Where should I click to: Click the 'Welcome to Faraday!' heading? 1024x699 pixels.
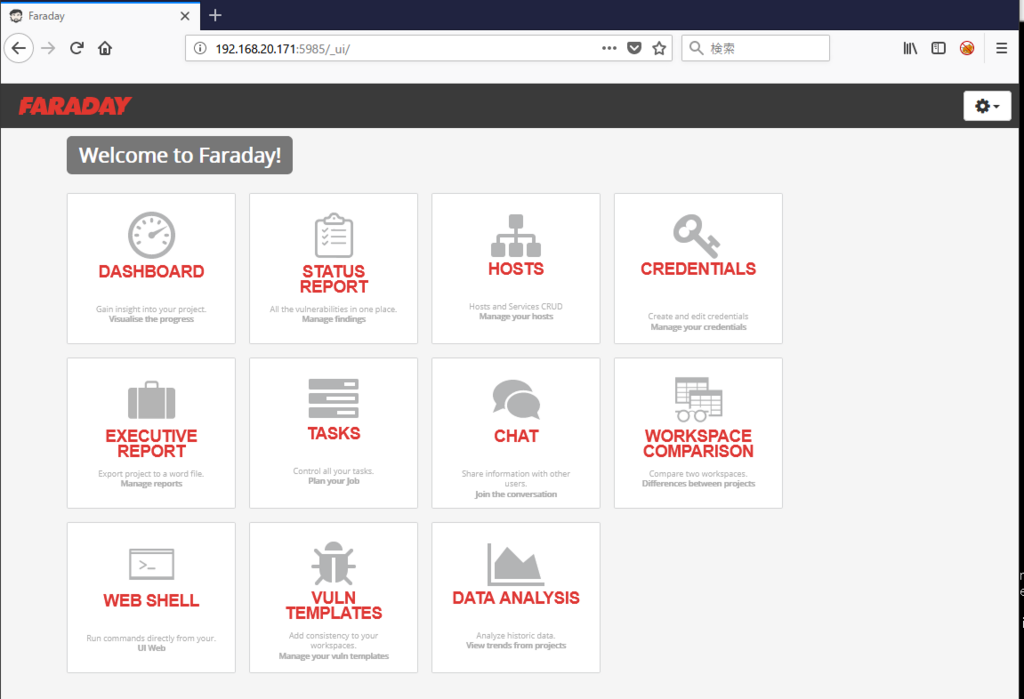point(180,155)
